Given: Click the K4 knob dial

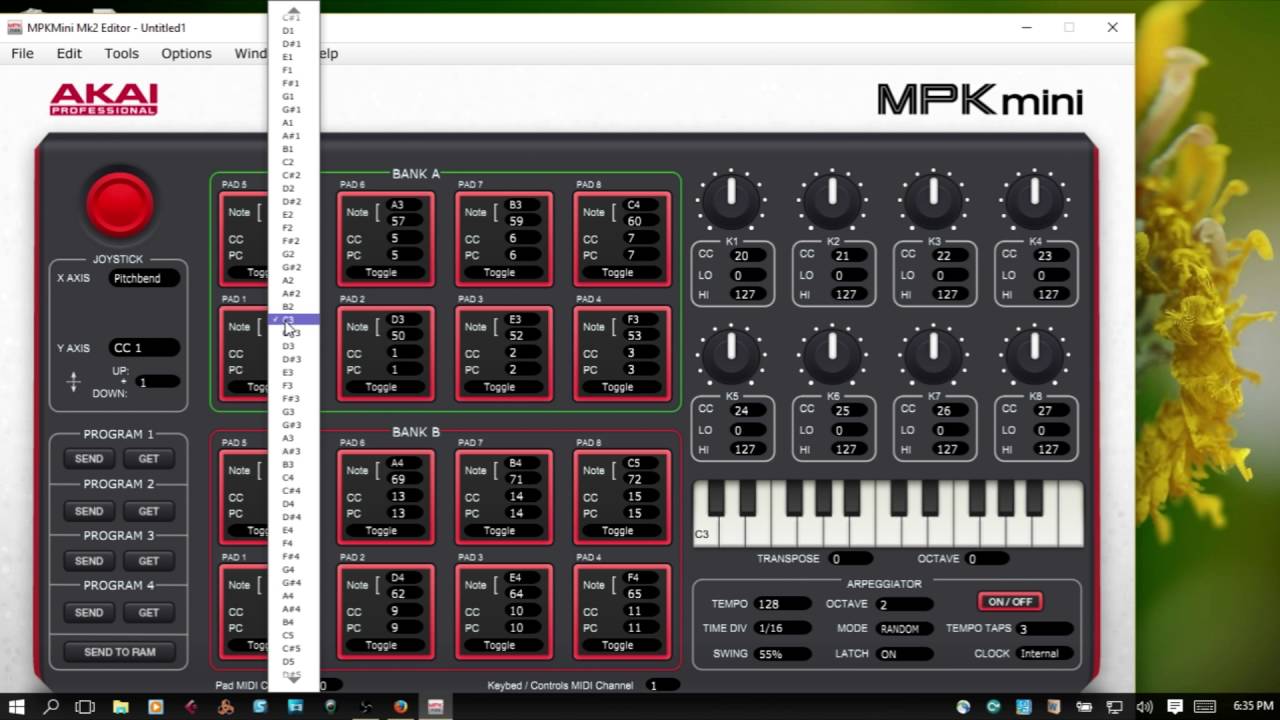Looking at the screenshot, I should [1035, 199].
